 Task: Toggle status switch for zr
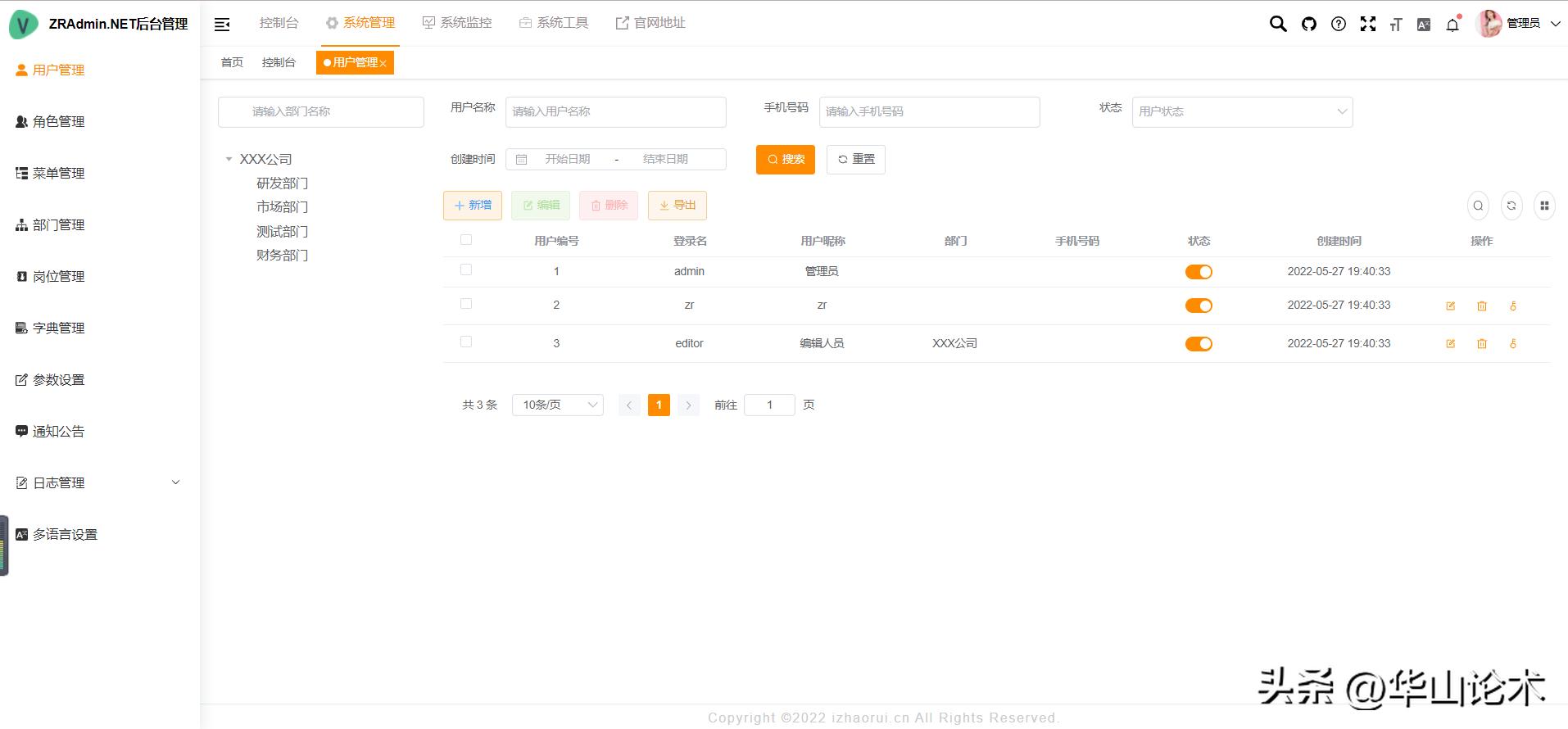(x=1199, y=306)
